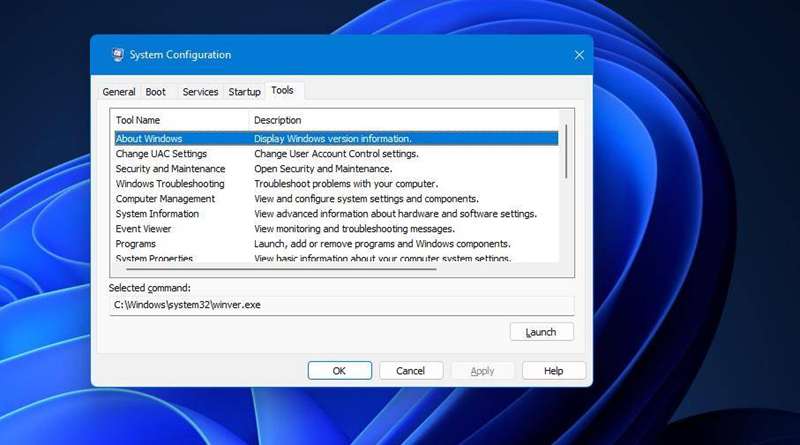Open the Startup tab
Screen dimensions: 800x445
(244, 92)
